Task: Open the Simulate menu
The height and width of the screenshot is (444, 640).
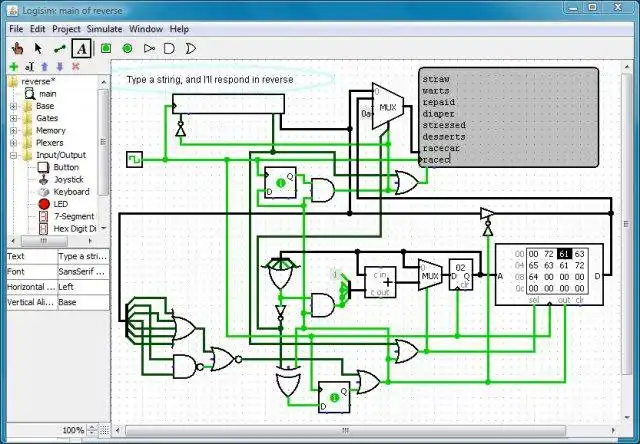Action: pos(104,29)
